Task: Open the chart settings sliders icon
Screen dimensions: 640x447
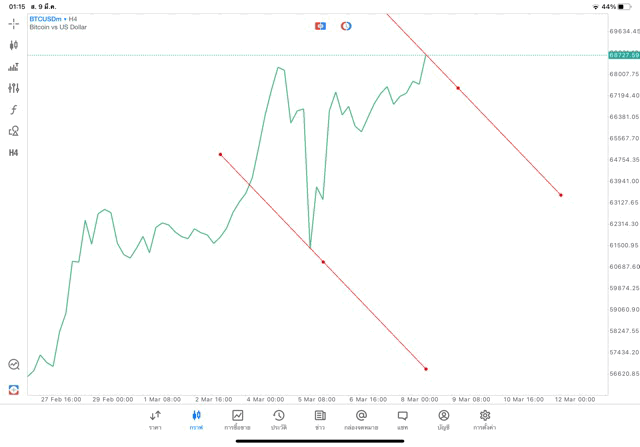Action: (x=14, y=88)
